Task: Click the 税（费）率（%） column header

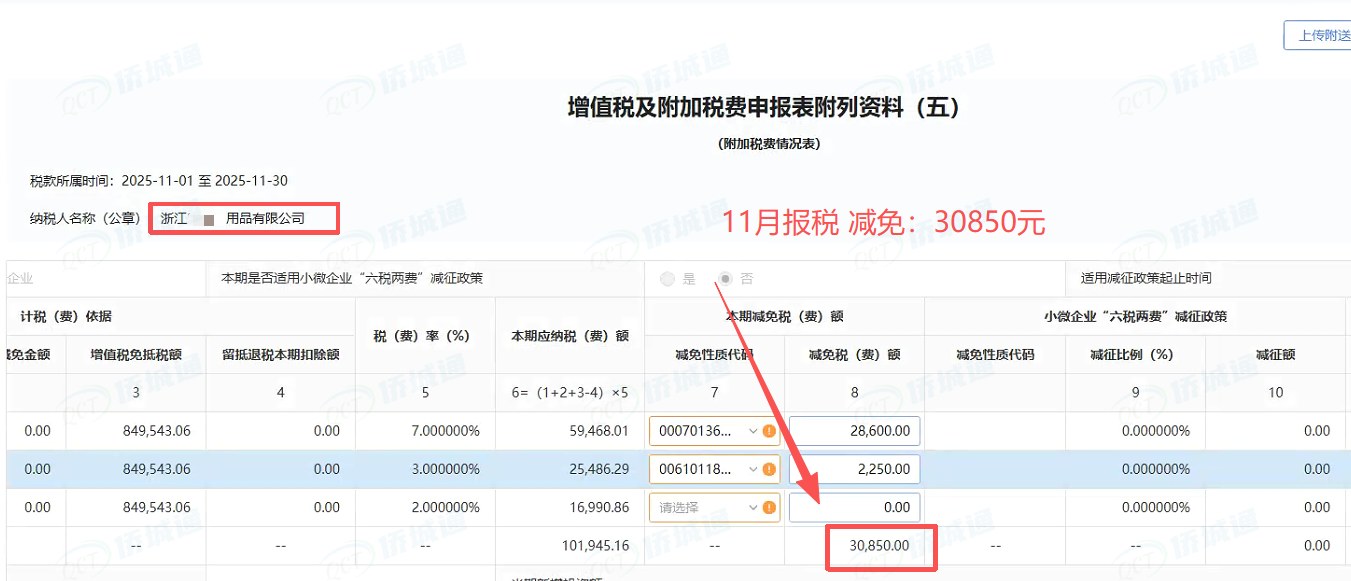Action: (426, 336)
